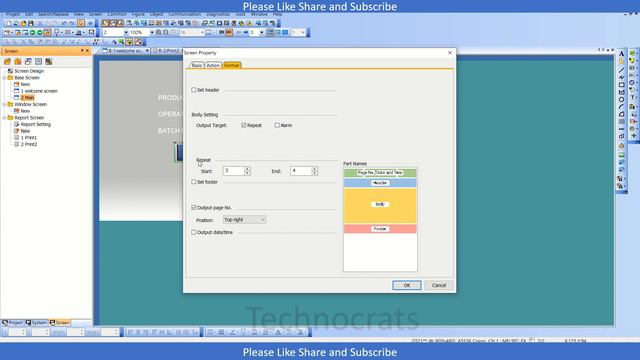This screenshot has height=360, width=640.
Task: Uncheck the Output page No. checkbox
Action: (x=194, y=208)
